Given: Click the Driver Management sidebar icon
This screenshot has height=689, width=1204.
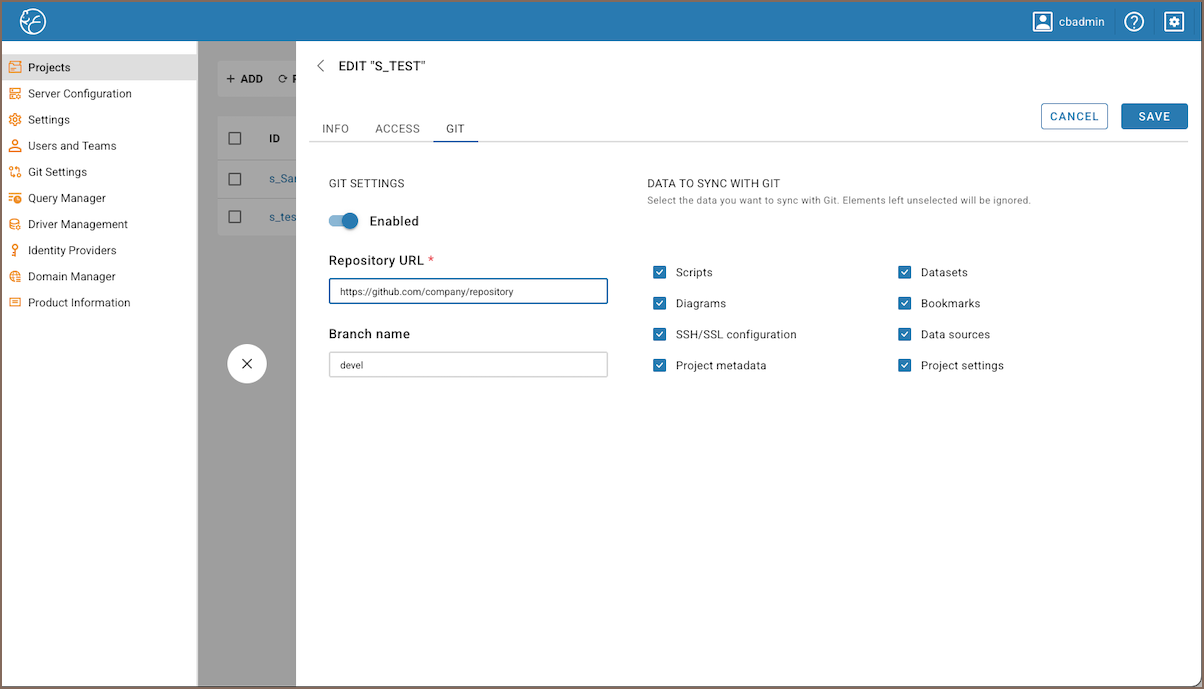Looking at the screenshot, I should pyautogui.click(x=15, y=224).
